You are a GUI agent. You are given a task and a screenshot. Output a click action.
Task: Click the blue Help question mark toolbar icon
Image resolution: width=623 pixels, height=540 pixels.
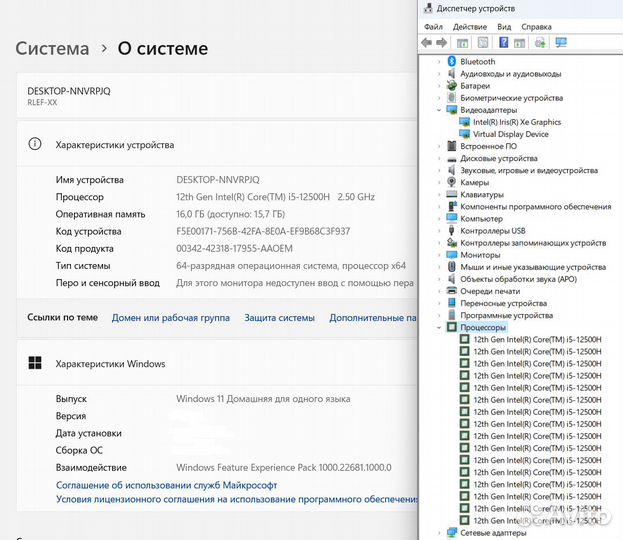coord(503,43)
